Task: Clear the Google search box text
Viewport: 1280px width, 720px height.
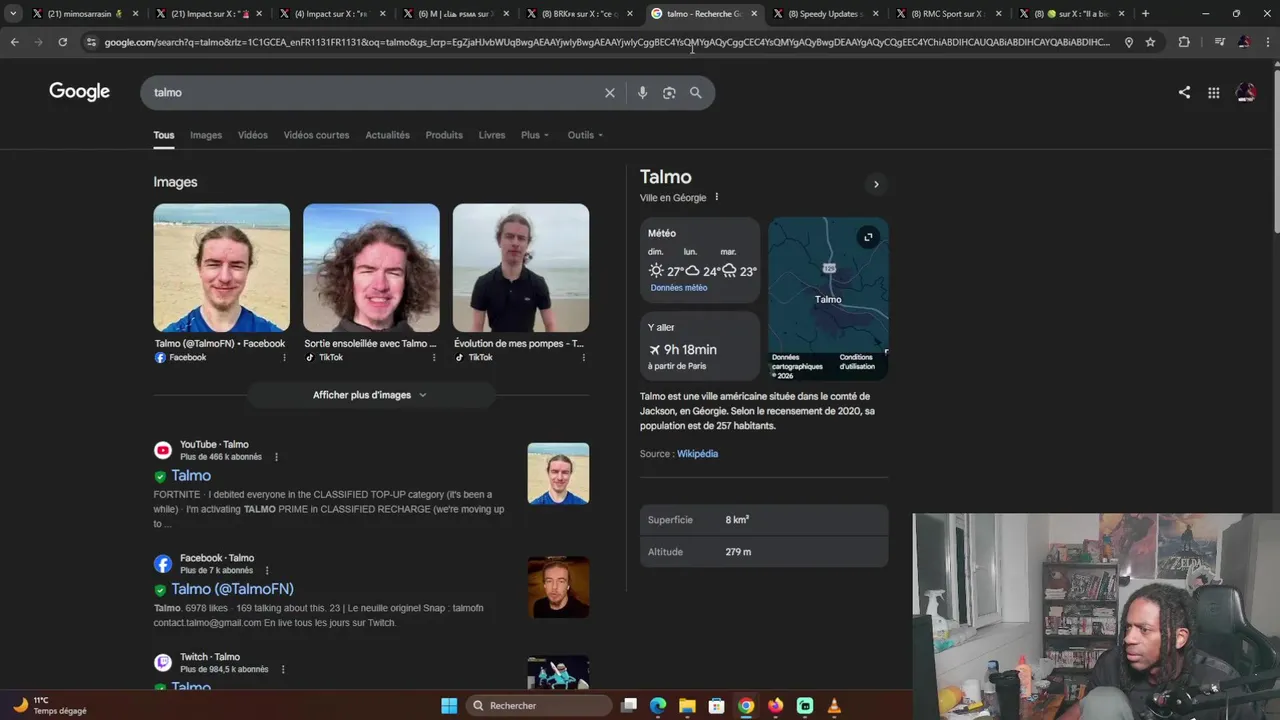Action: click(610, 92)
